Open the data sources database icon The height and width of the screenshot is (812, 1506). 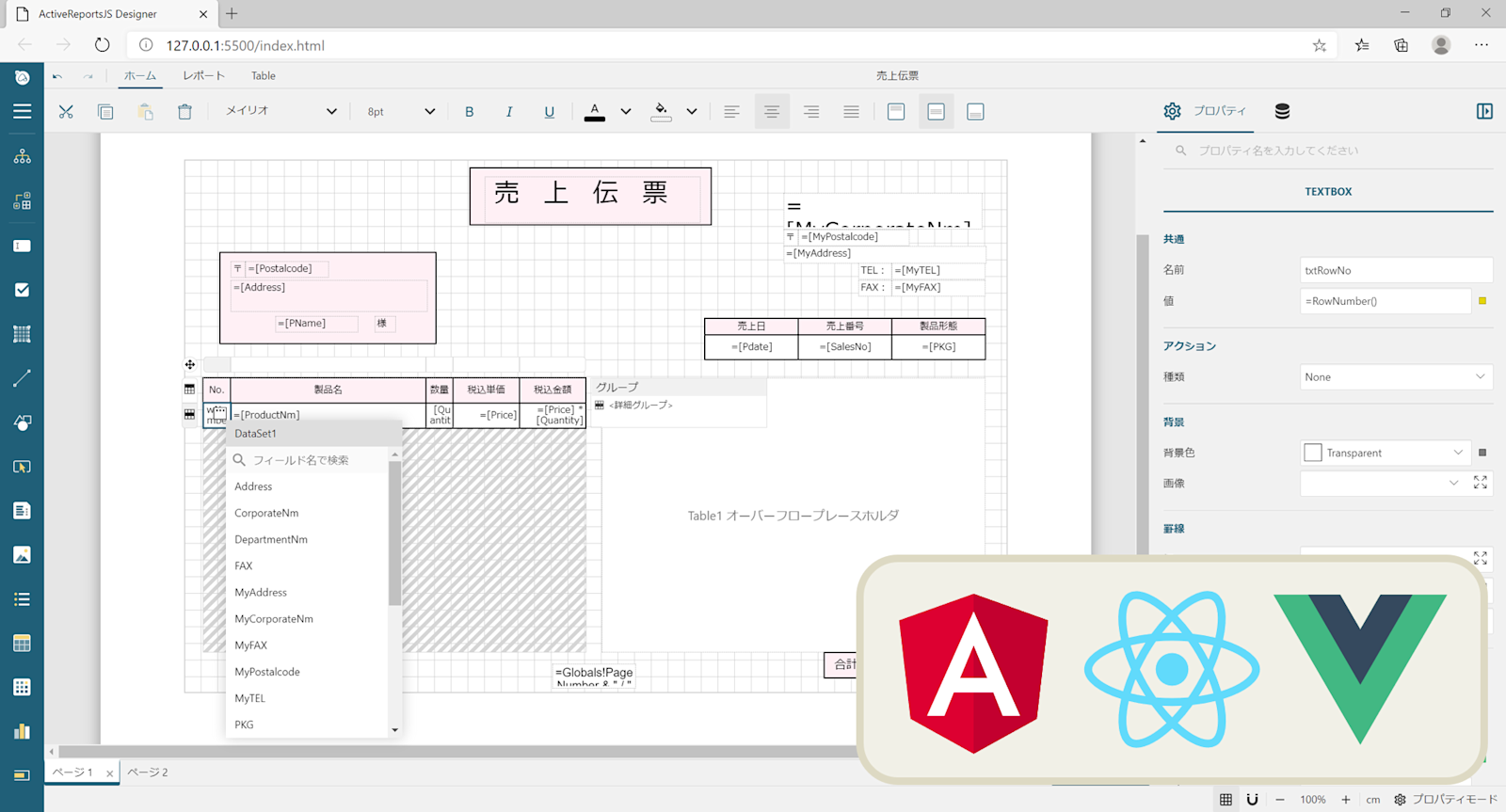[x=1282, y=111]
